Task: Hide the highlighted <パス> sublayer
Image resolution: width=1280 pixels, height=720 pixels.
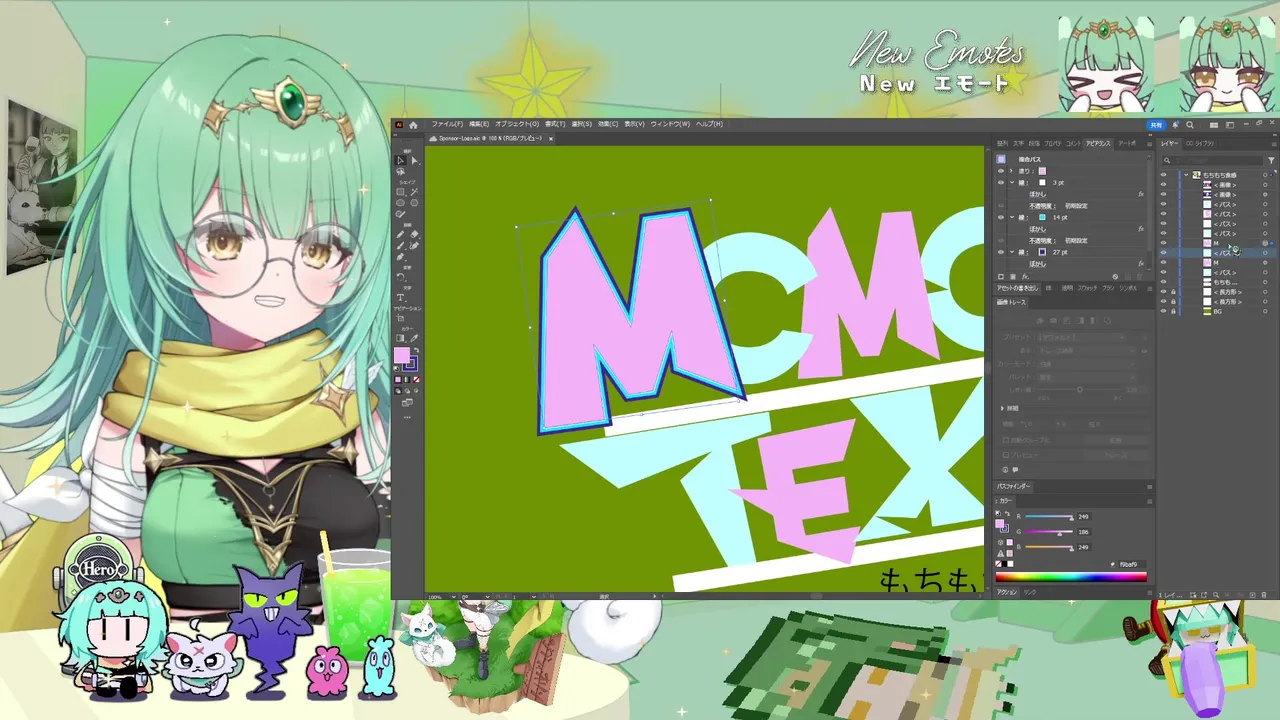Action: (x=1163, y=253)
